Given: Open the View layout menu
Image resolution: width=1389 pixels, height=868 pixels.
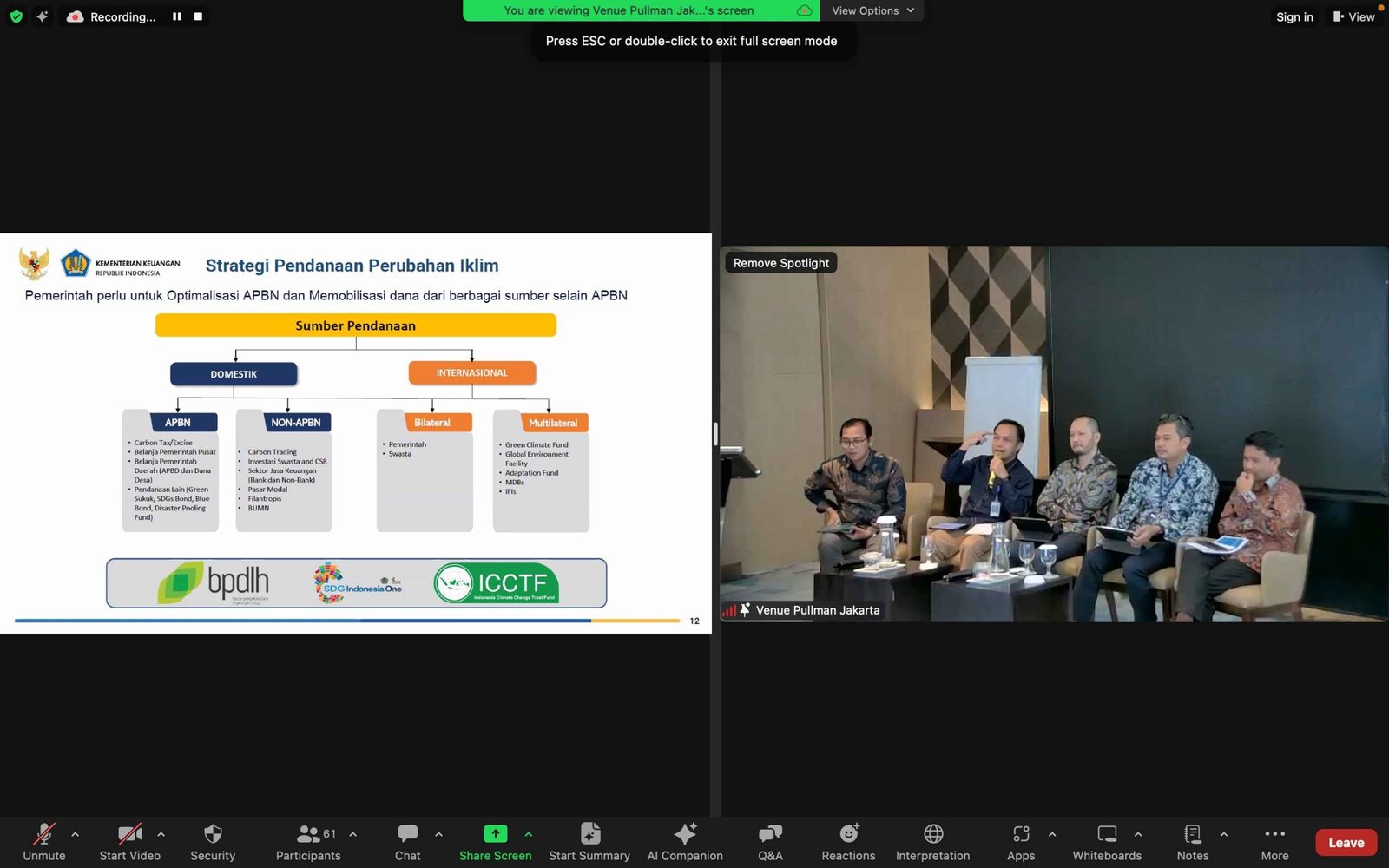Looking at the screenshot, I should (x=1353, y=16).
